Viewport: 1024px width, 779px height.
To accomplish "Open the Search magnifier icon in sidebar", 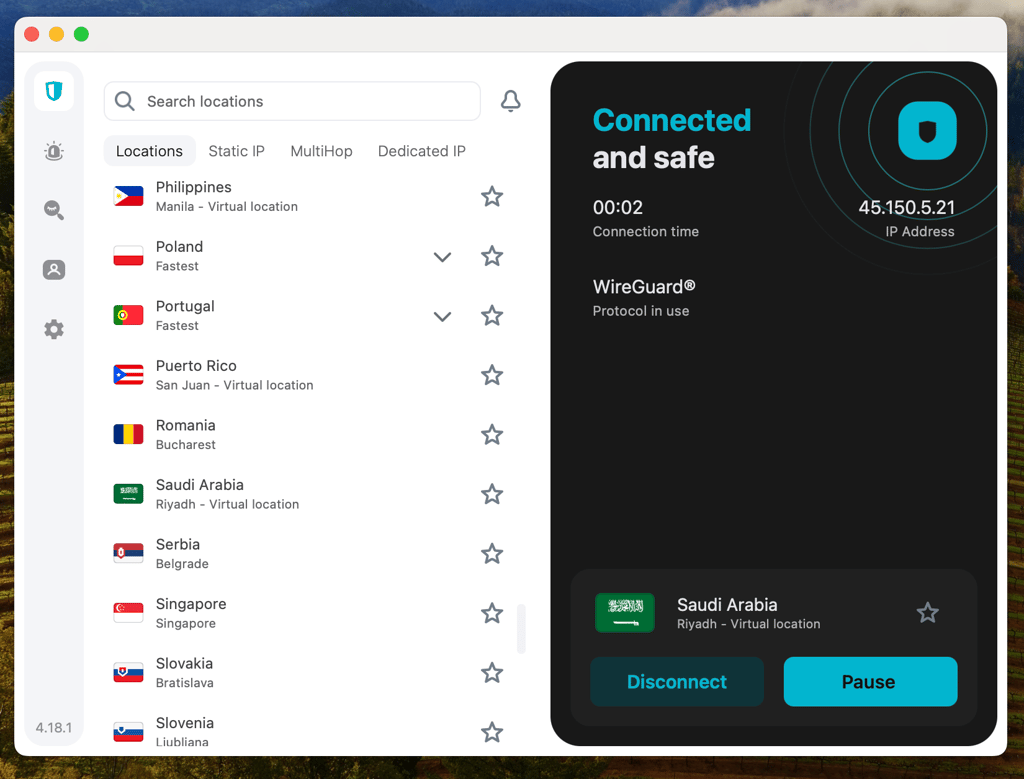I will click(x=54, y=210).
